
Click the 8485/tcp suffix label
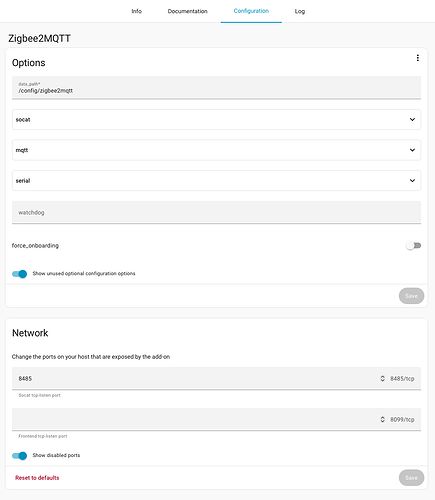point(402,378)
